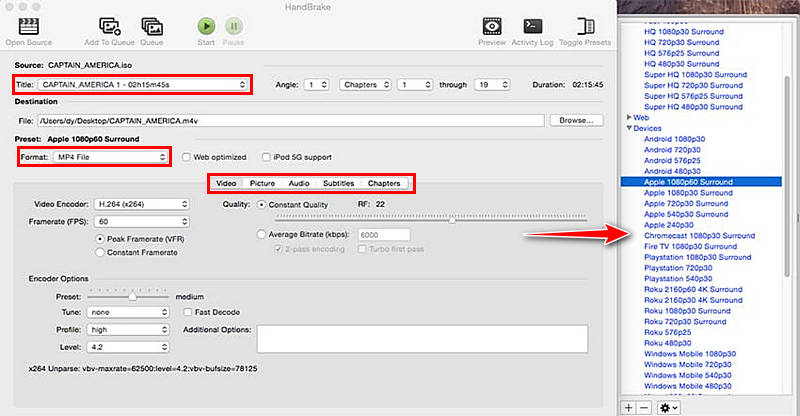Open the end chapter dropdown showing 19

click(492, 85)
